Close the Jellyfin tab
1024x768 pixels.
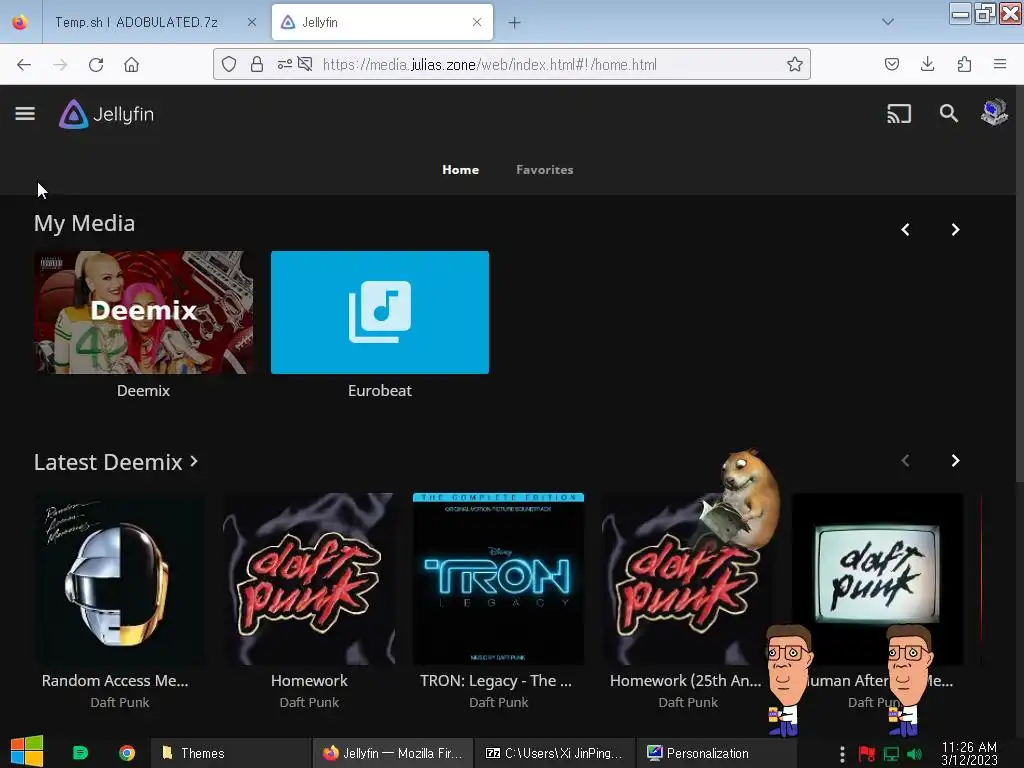coord(477,22)
